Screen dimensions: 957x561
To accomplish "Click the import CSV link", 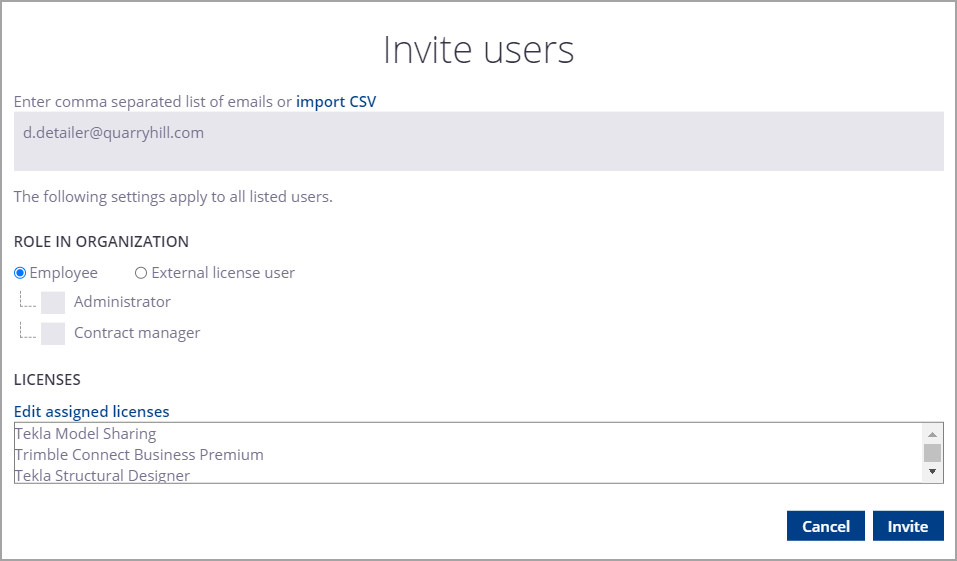I will (336, 101).
